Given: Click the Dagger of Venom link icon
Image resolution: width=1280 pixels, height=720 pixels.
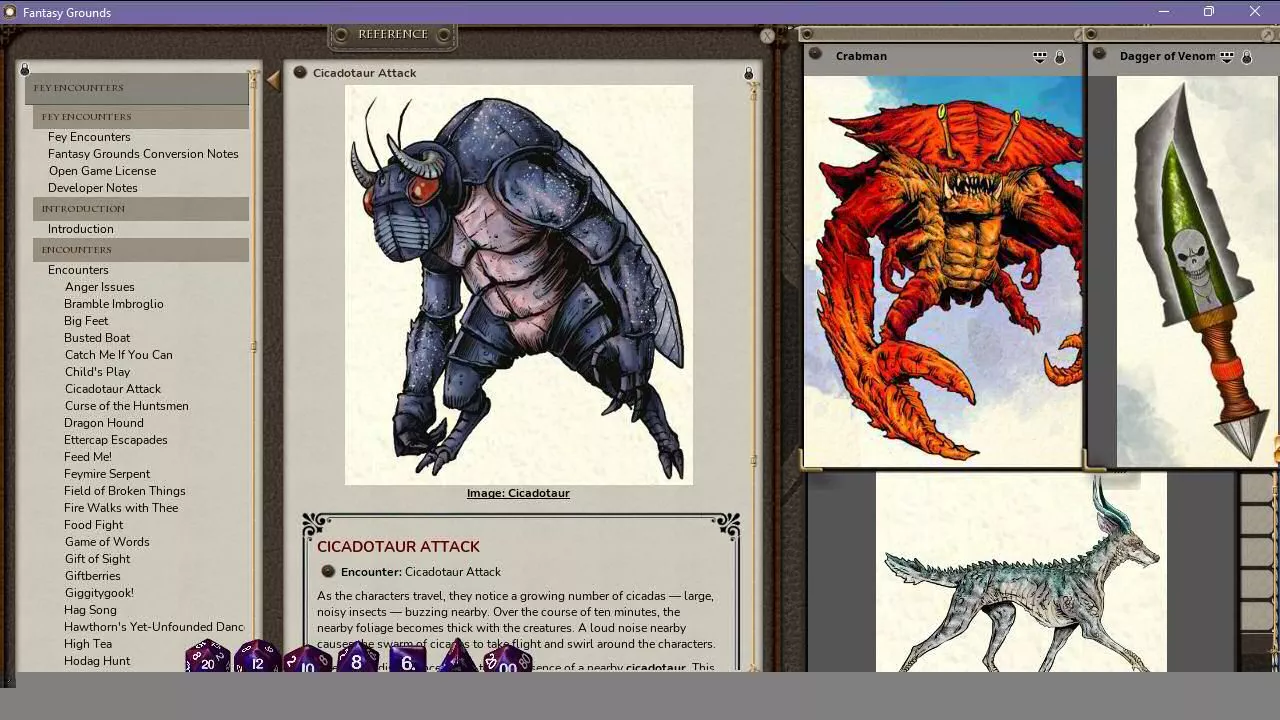Looking at the screenshot, I should pyautogui.click(x=1100, y=54).
